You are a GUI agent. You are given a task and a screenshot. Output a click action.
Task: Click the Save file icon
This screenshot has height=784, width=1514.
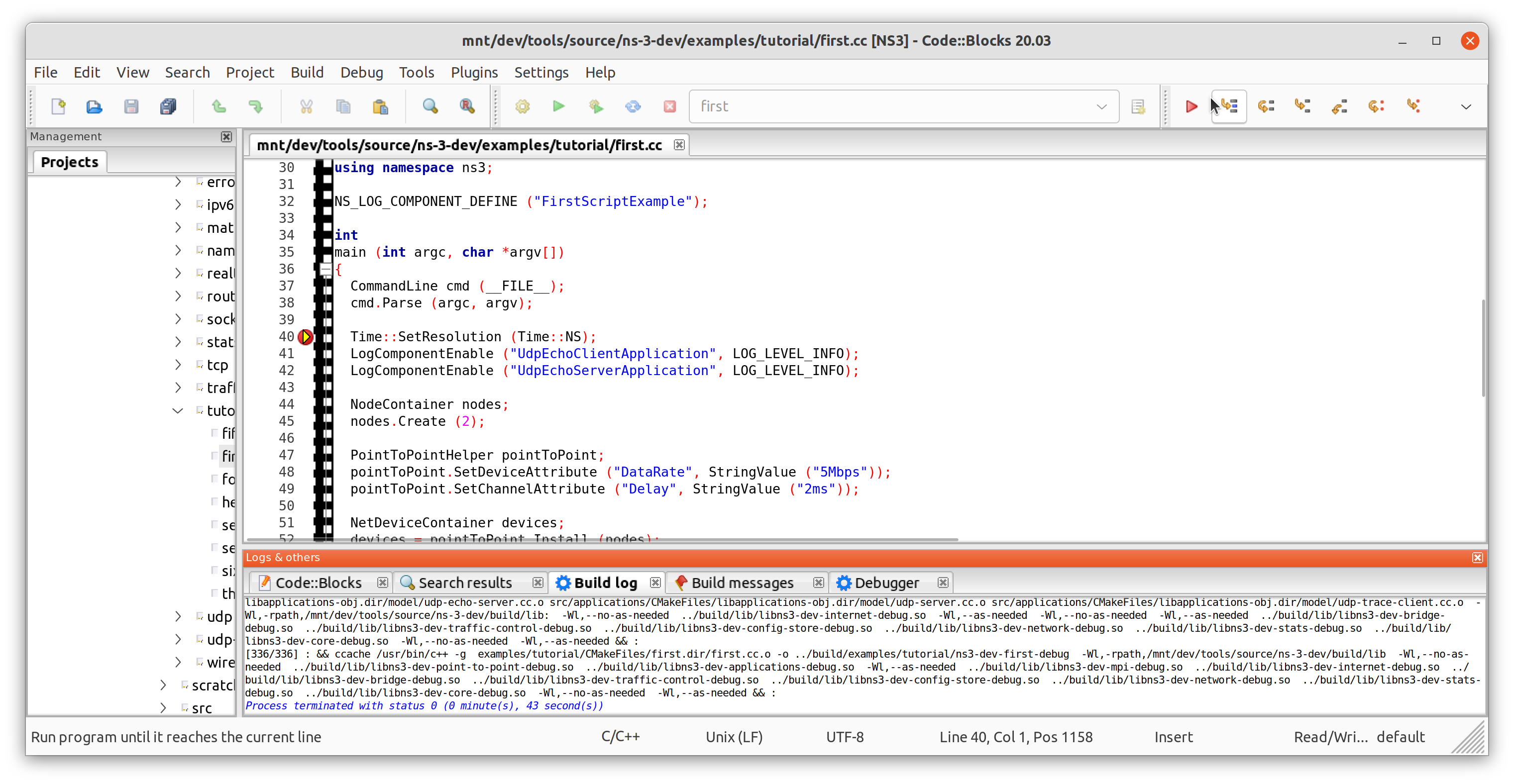132,106
